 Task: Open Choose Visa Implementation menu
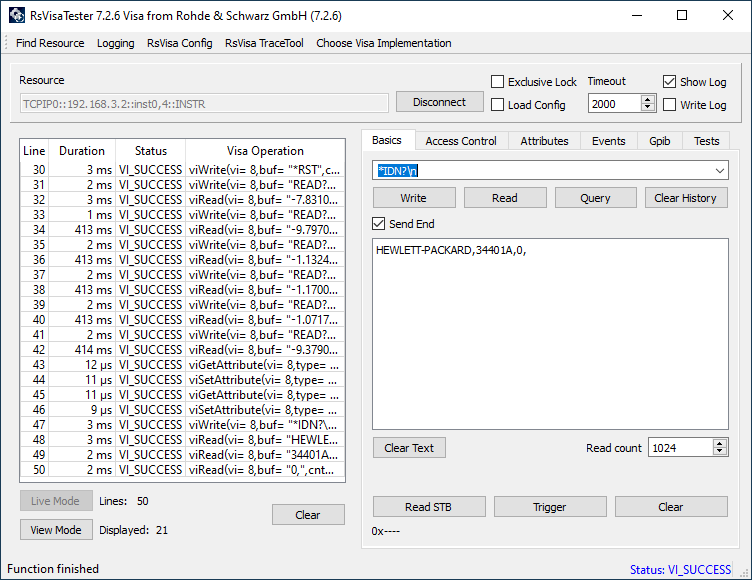(384, 43)
